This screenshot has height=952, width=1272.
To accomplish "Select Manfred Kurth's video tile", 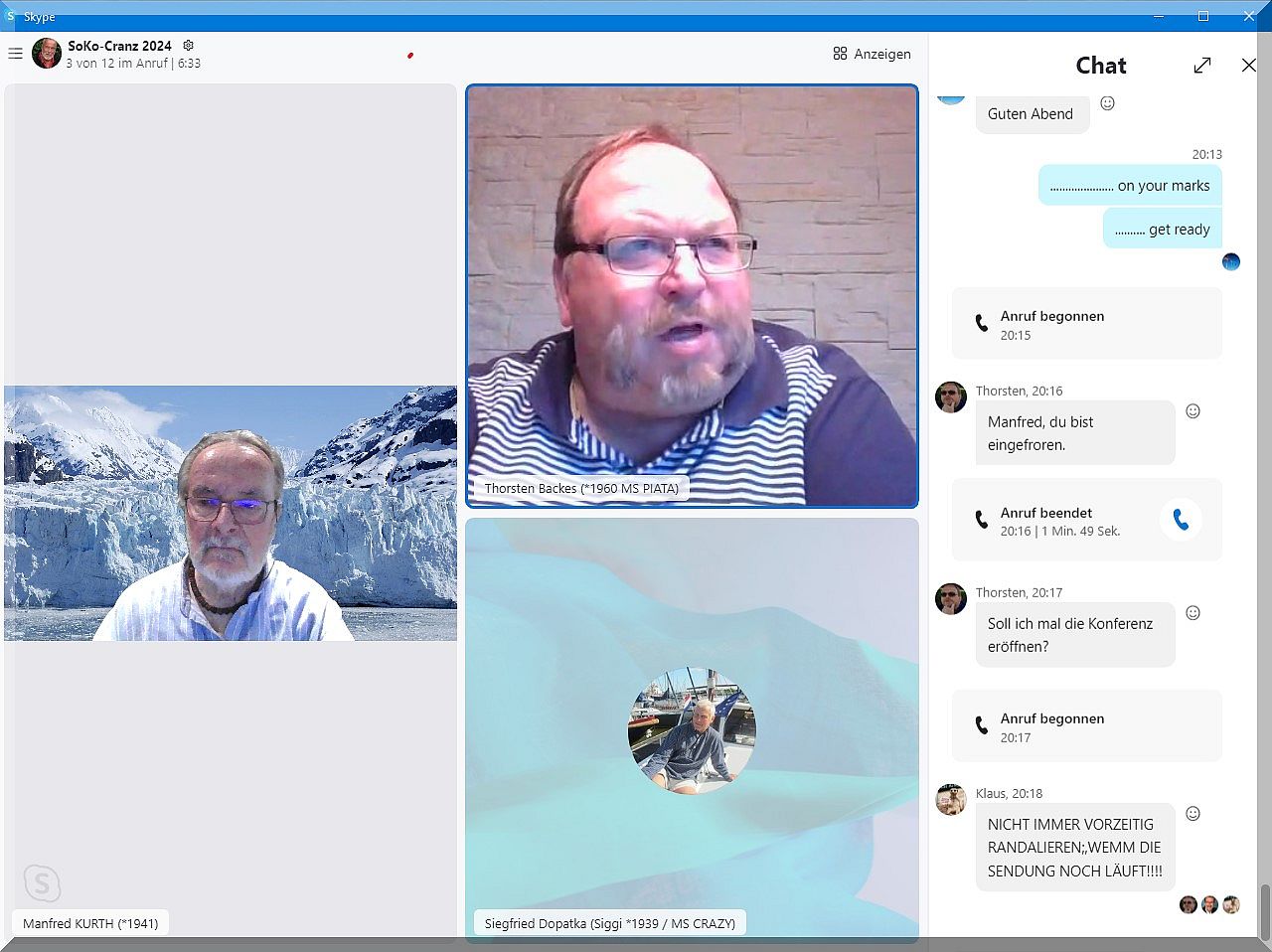I will pyautogui.click(x=231, y=513).
